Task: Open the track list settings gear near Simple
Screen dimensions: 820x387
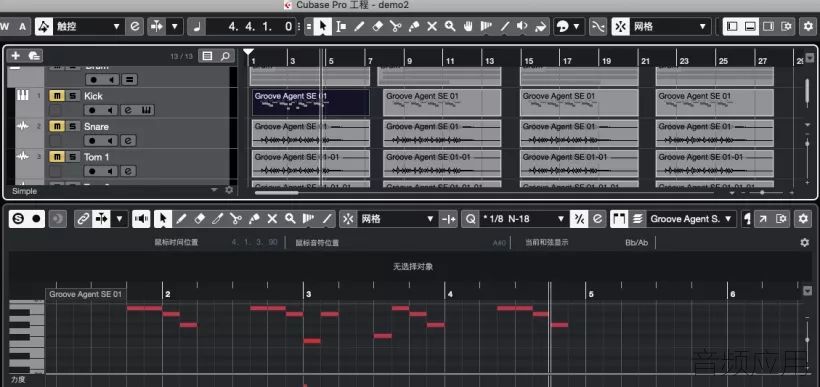Action: coord(229,190)
